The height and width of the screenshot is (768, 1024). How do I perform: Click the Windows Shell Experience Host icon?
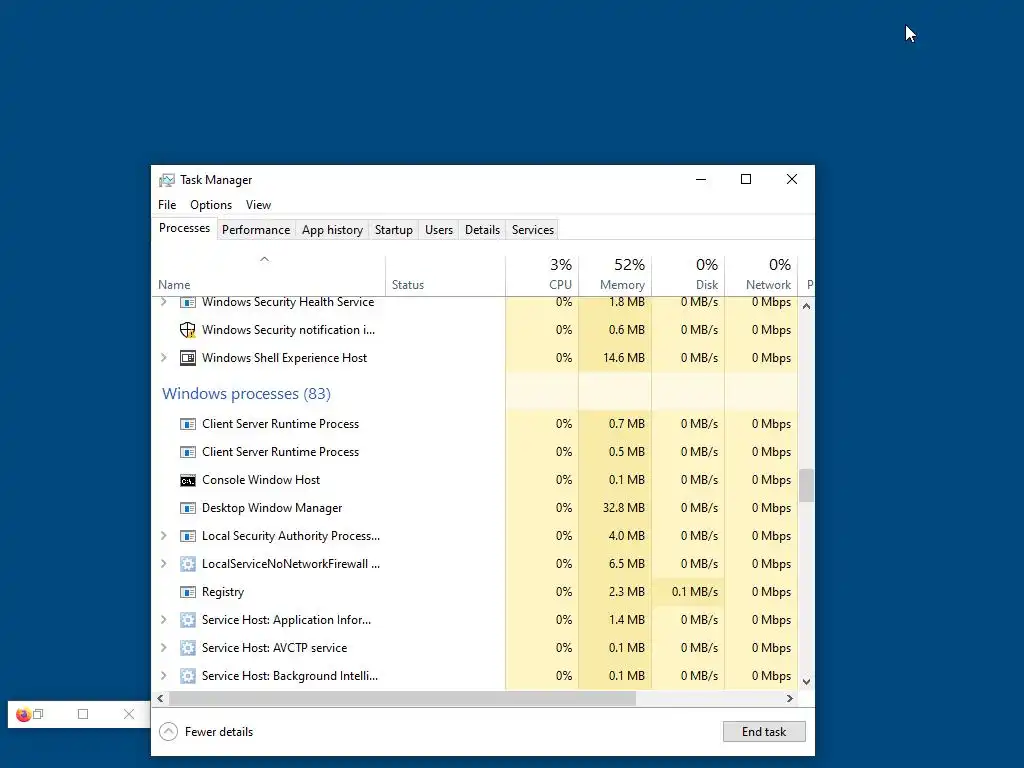click(187, 358)
